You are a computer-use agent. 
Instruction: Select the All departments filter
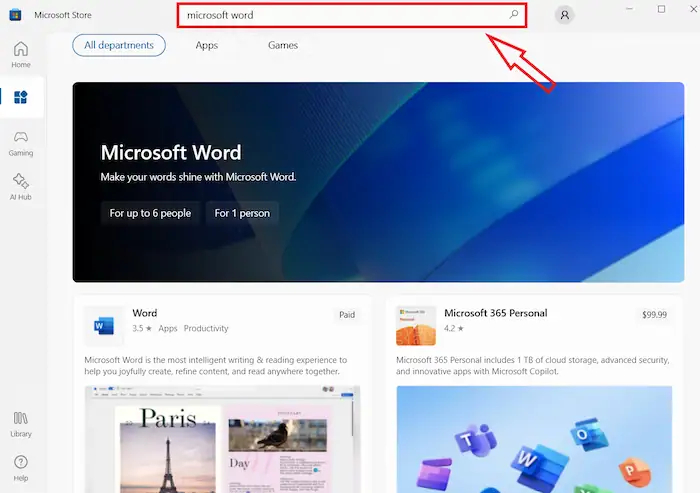(x=119, y=45)
